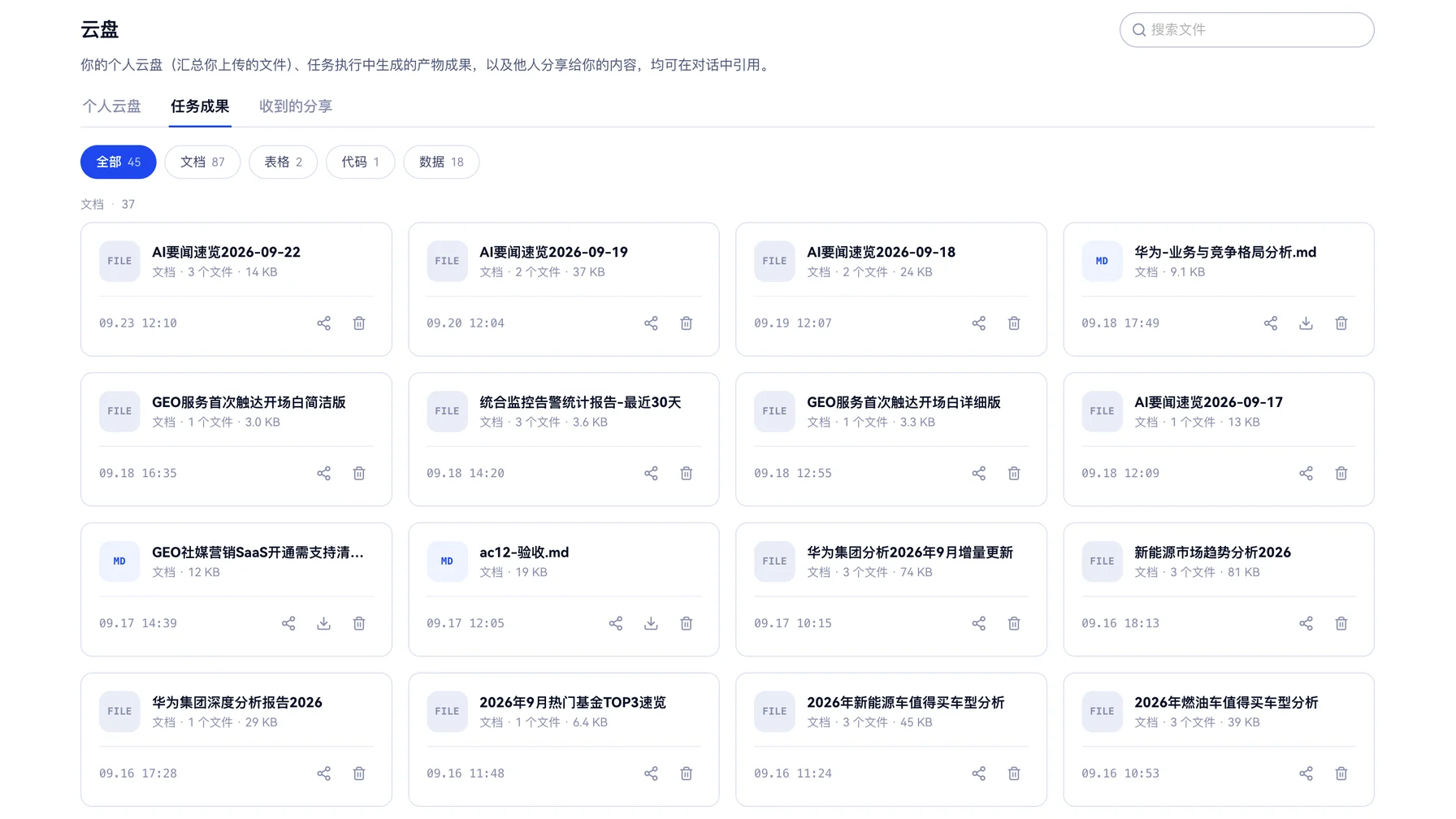Share AI要闻速览2026-09-19 card
The height and width of the screenshot is (819, 1456).
click(651, 323)
